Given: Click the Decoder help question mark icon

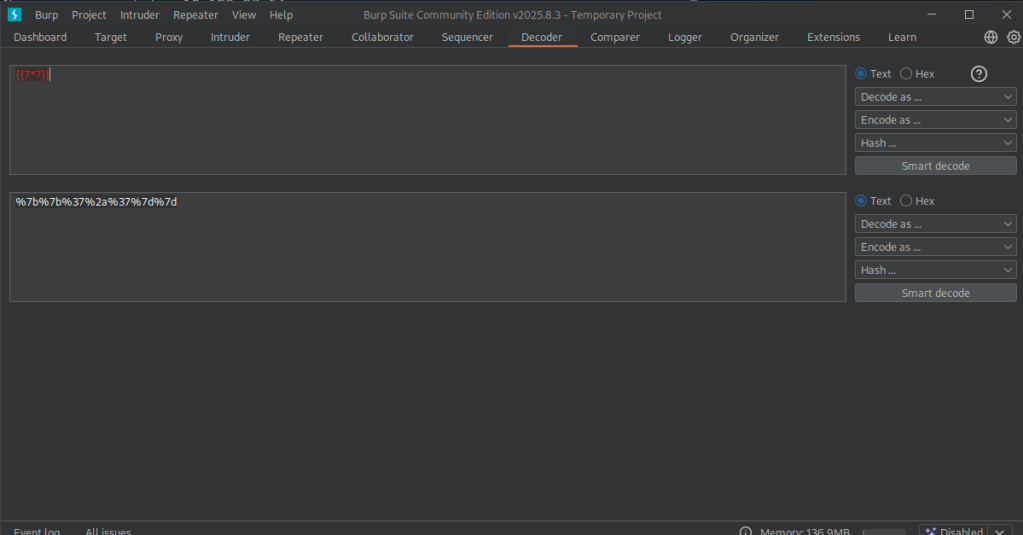Looking at the screenshot, I should 979,74.
